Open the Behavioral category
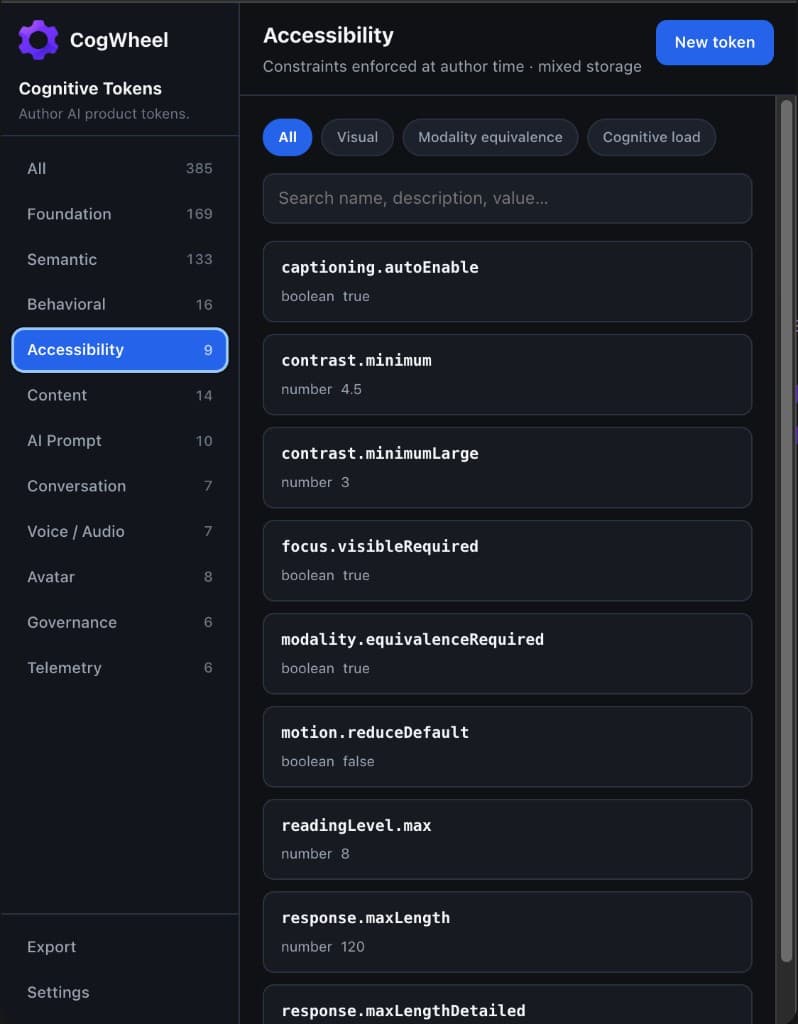The height and width of the screenshot is (1024, 798). point(120,304)
